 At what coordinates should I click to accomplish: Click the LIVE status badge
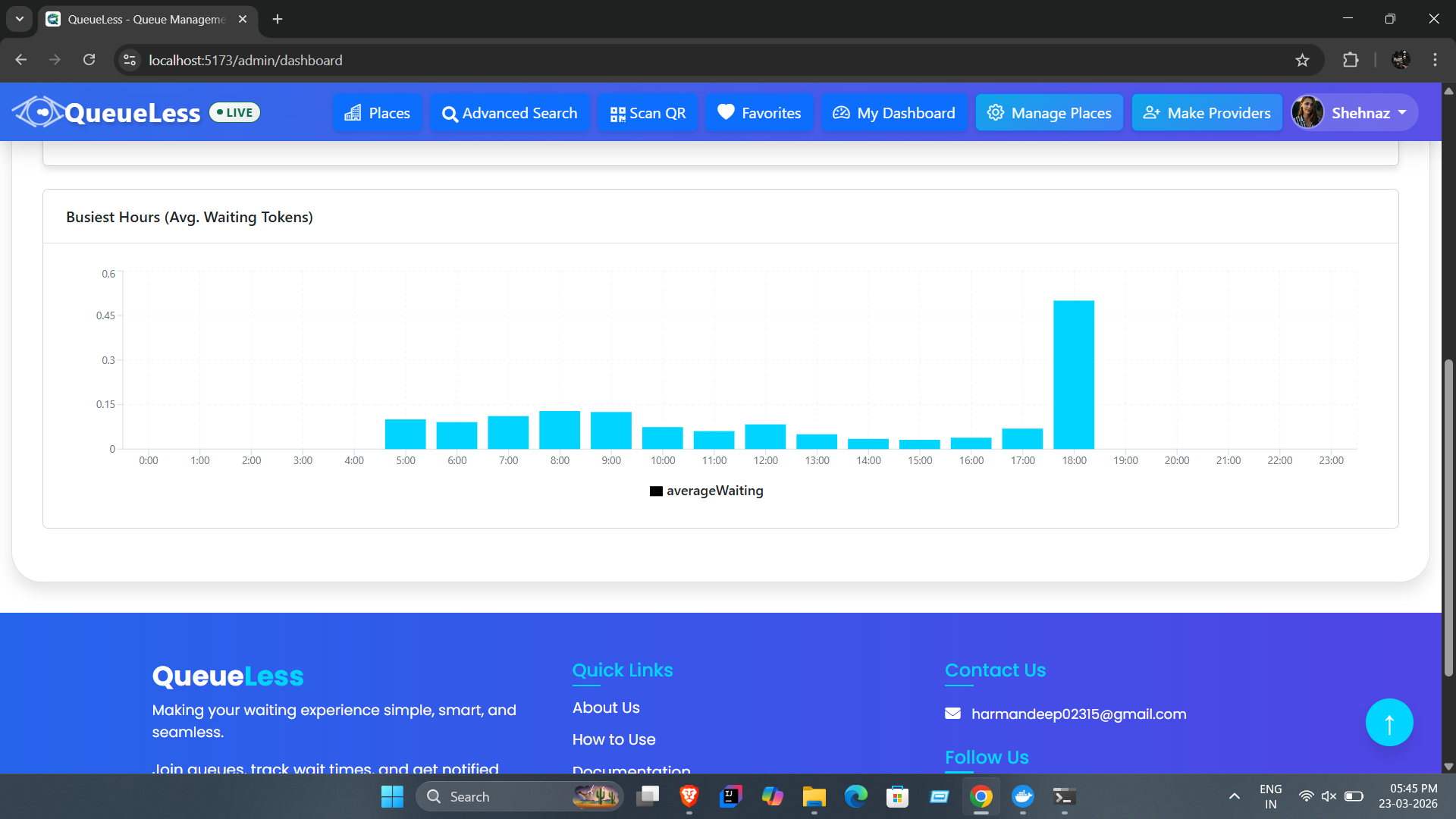(x=234, y=112)
